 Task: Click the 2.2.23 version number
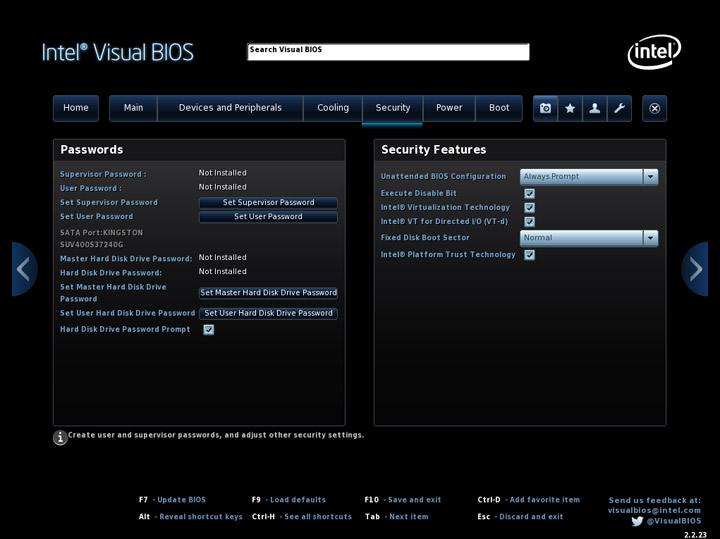695,534
